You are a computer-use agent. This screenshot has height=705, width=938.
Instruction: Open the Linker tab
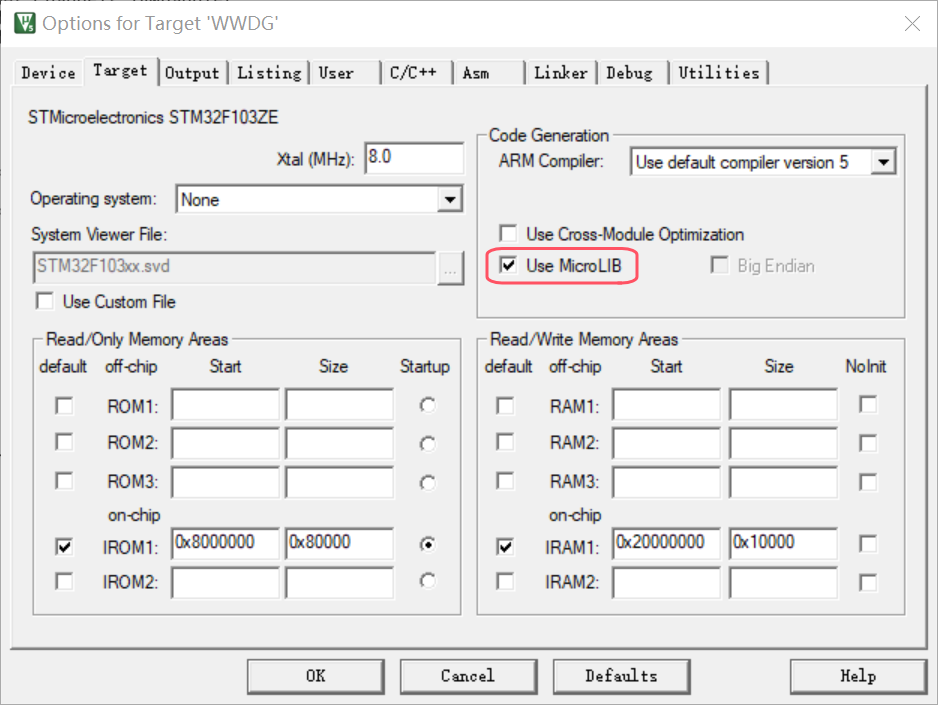tap(561, 73)
